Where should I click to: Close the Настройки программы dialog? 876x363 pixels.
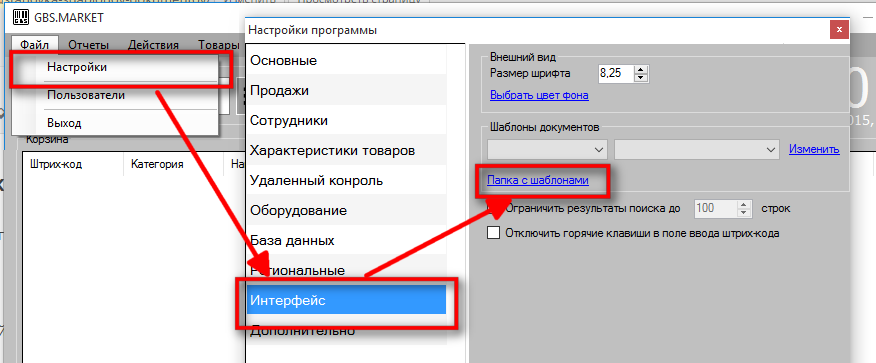pos(839,30)
